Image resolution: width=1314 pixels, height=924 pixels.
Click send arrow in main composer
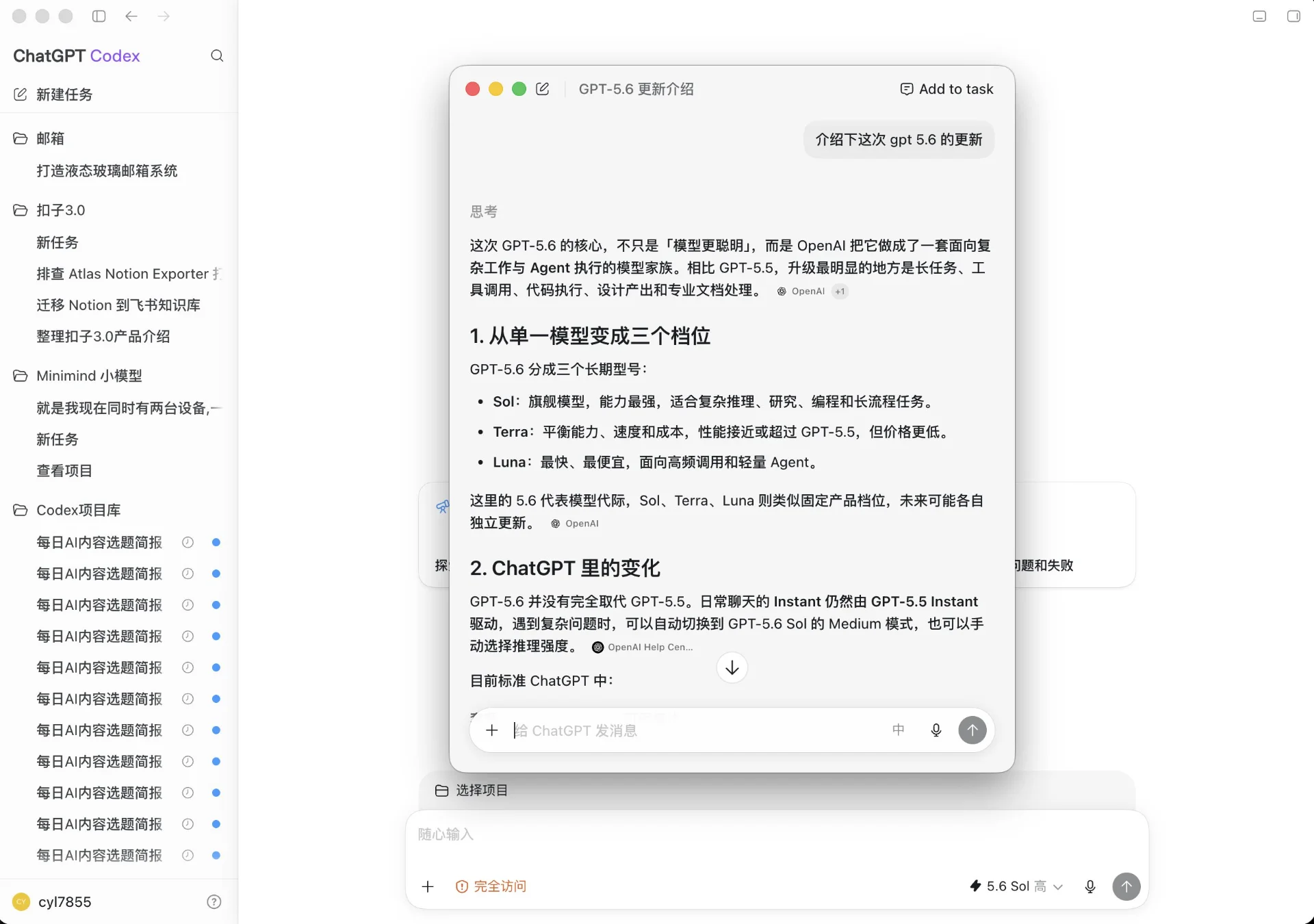[1126, 887]
